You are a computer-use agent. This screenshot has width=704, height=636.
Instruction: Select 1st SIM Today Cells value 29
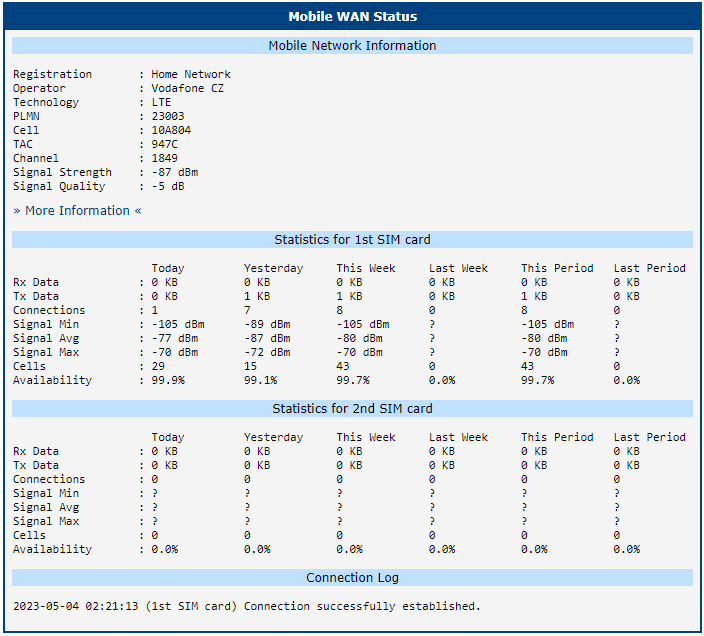(x=158, y=366)
